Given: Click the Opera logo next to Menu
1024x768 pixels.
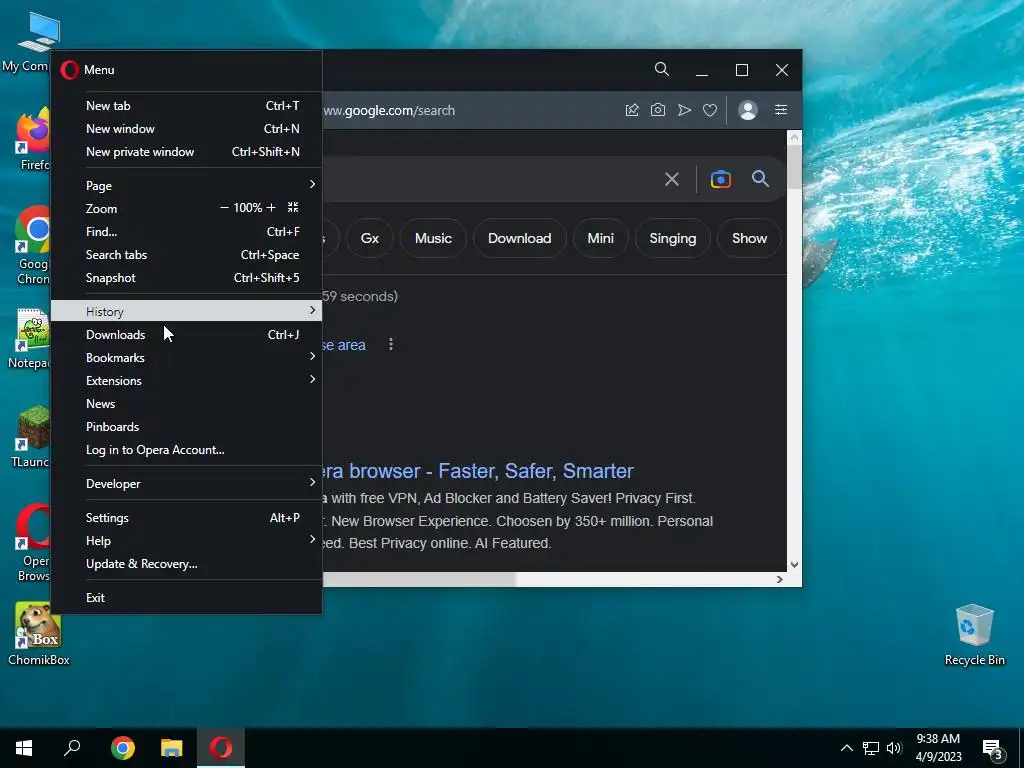Looking at the screenshot, I should click(69, 70).
